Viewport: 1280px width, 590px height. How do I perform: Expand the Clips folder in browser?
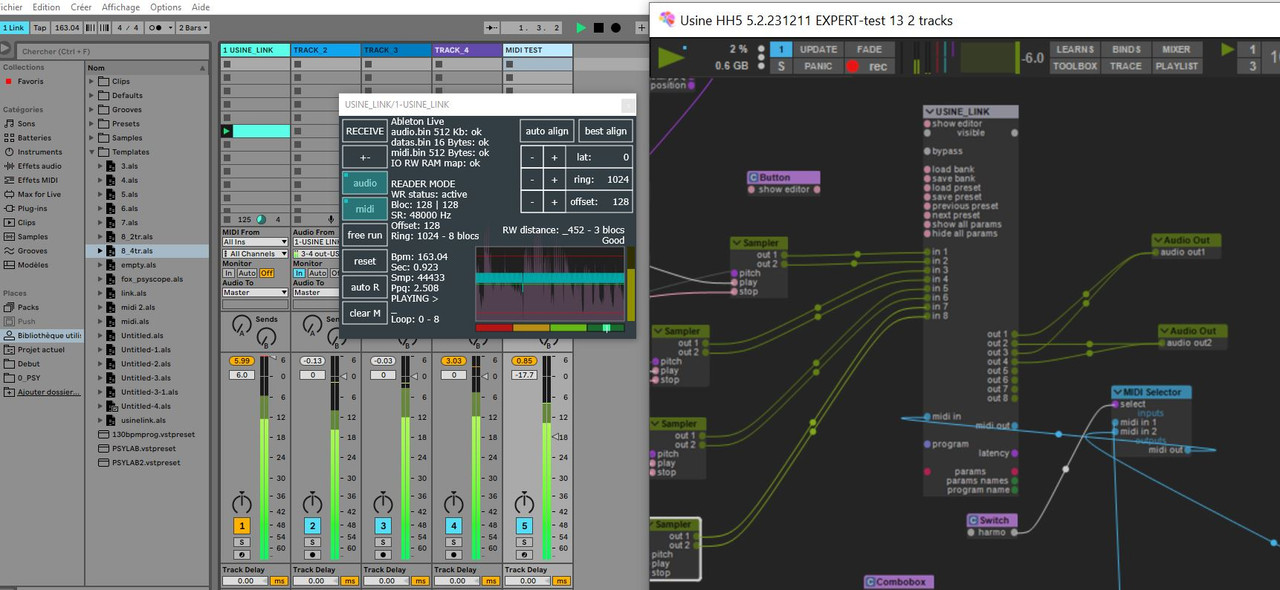(x=91, y=81)
